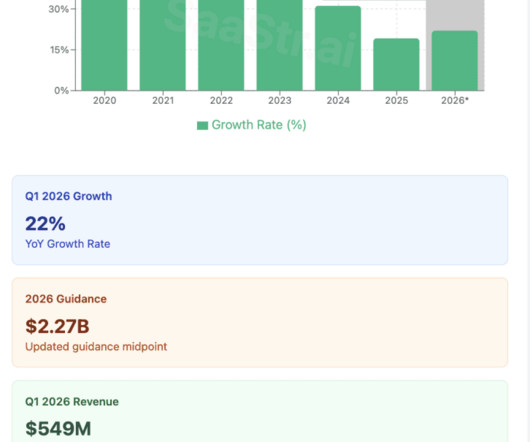This screenshot has height=442, width=530.
Task: Click the Q1 2026 Revenue card title
Action: point(72,402)
